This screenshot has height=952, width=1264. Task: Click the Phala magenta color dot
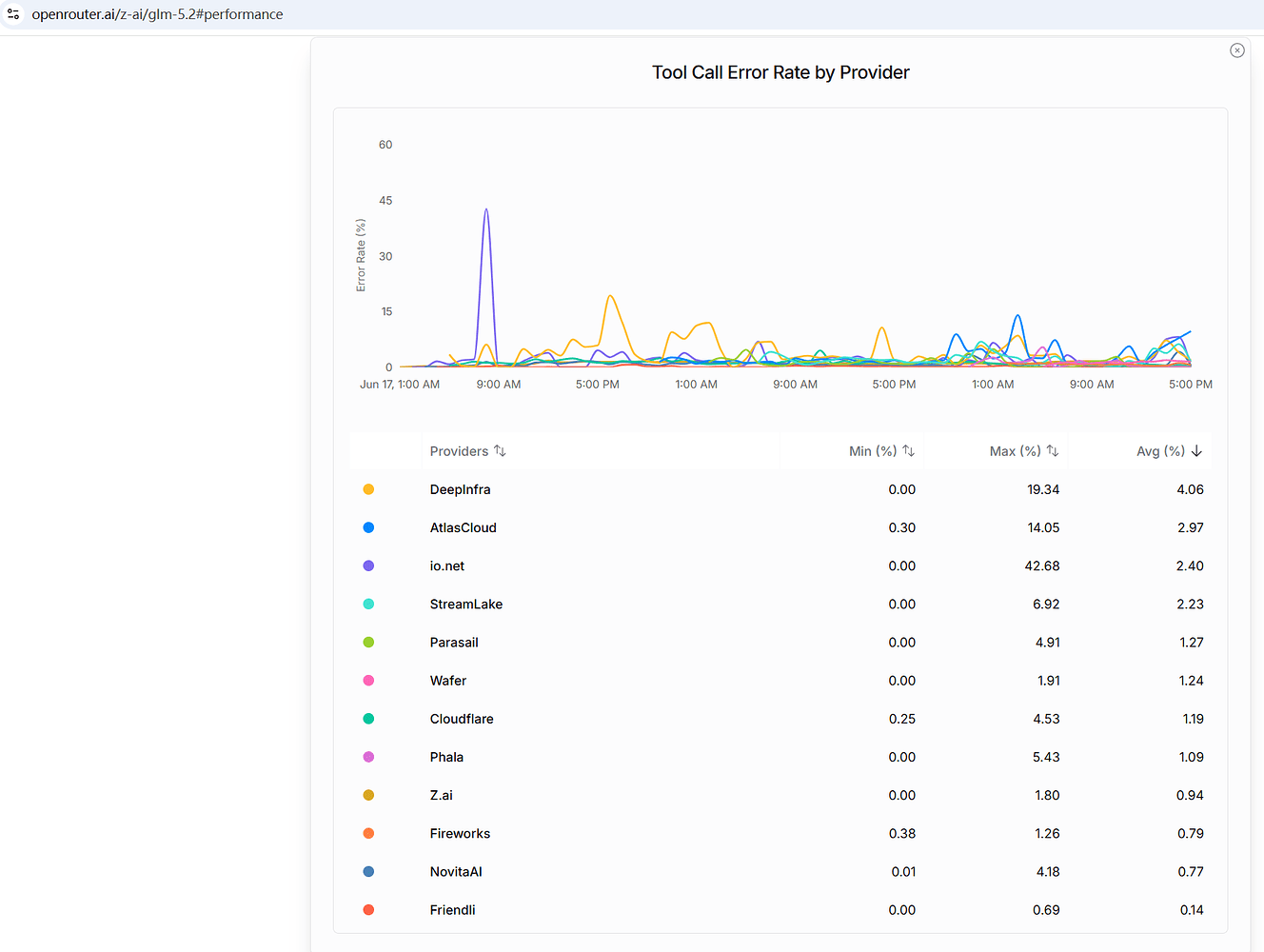[x=368, y=757]
